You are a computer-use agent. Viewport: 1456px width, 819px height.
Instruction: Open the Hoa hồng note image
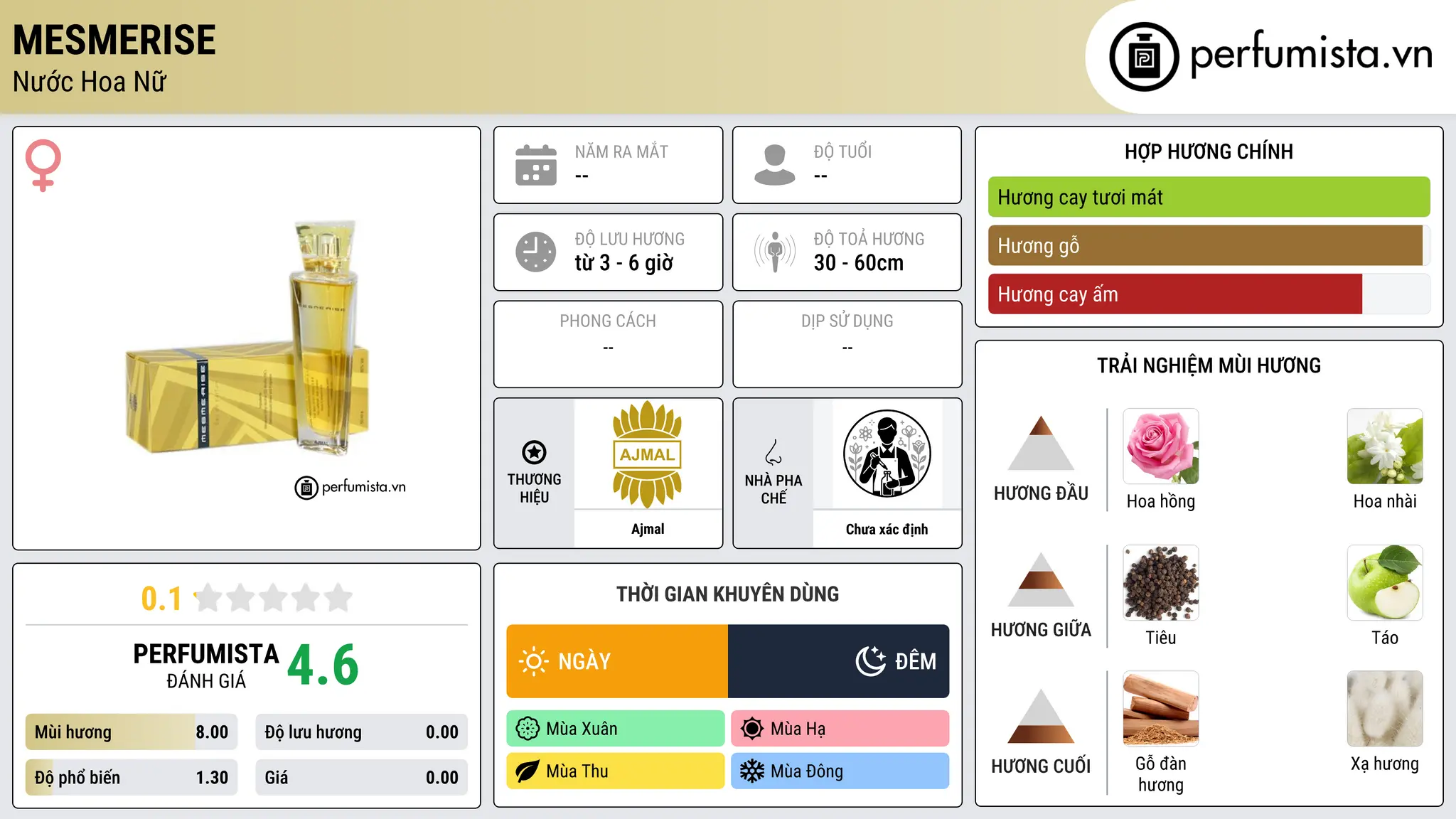[x=1161, y=446]
